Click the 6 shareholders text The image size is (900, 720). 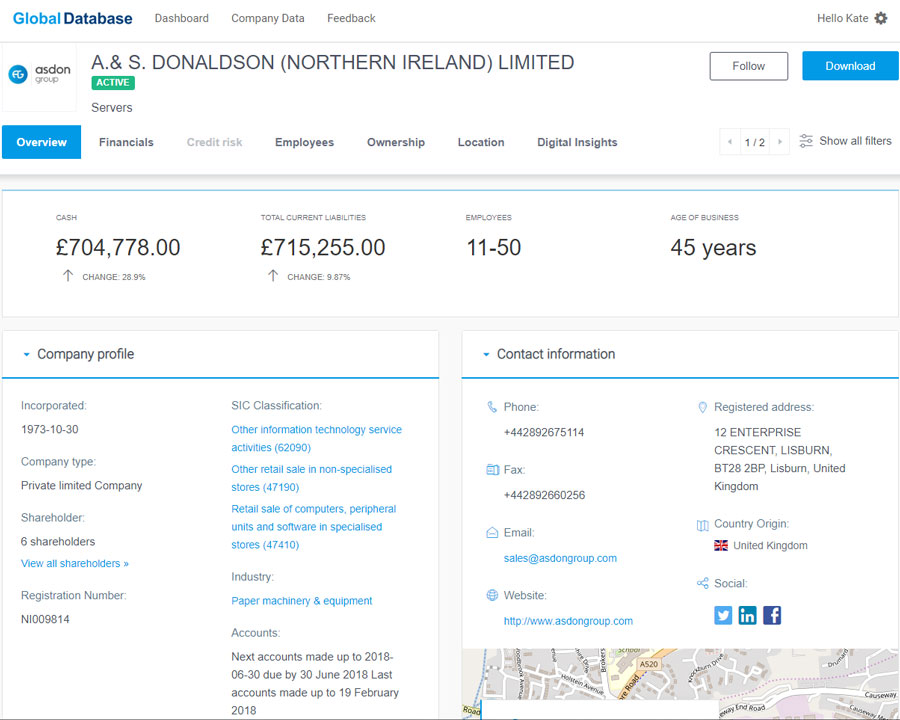click(x=58, y=541)
